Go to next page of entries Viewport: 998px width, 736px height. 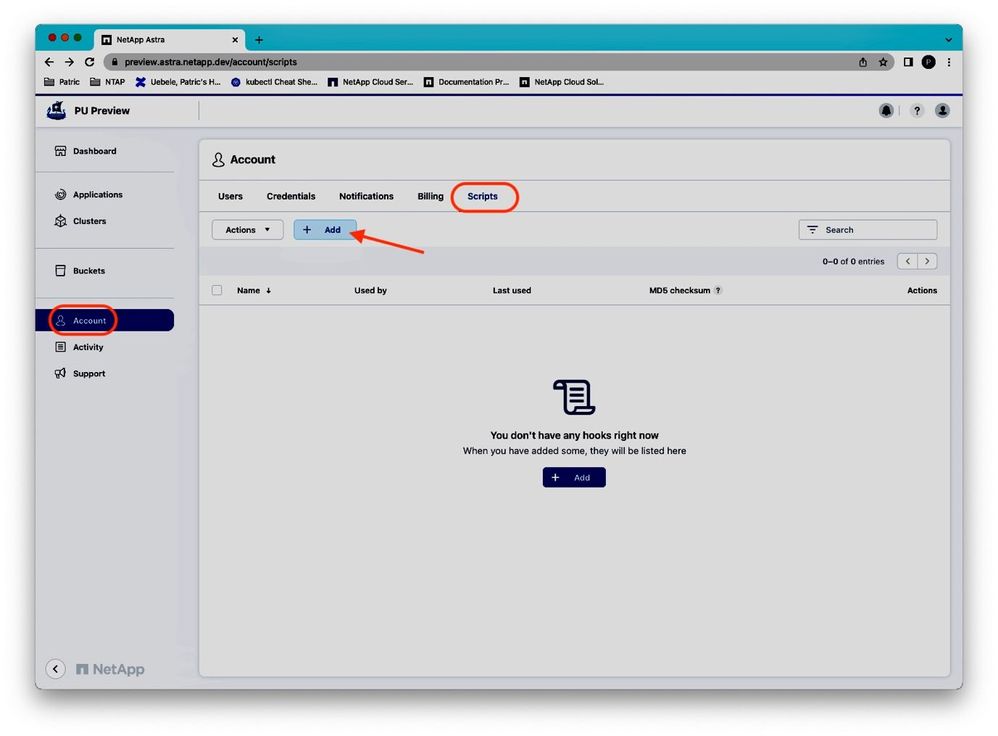point(927,261)
